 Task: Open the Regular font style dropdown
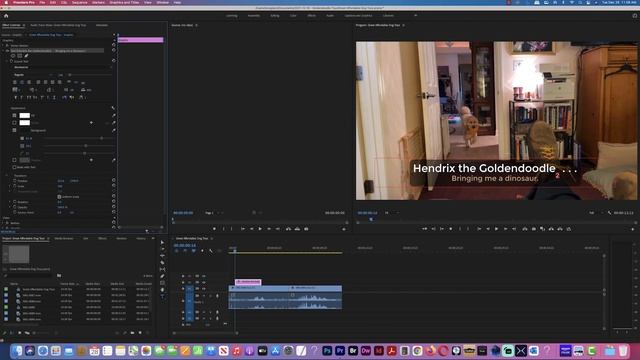[x=33, y=75]
